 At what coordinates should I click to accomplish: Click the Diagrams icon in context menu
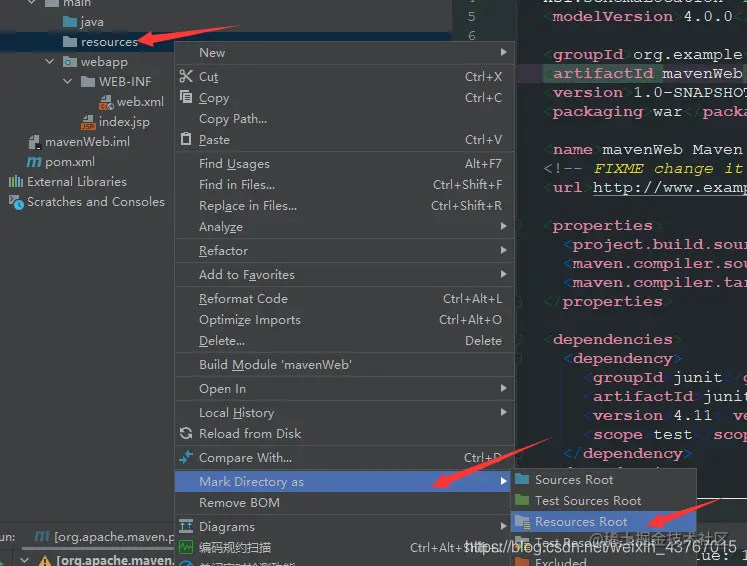[x=186, y=526]
